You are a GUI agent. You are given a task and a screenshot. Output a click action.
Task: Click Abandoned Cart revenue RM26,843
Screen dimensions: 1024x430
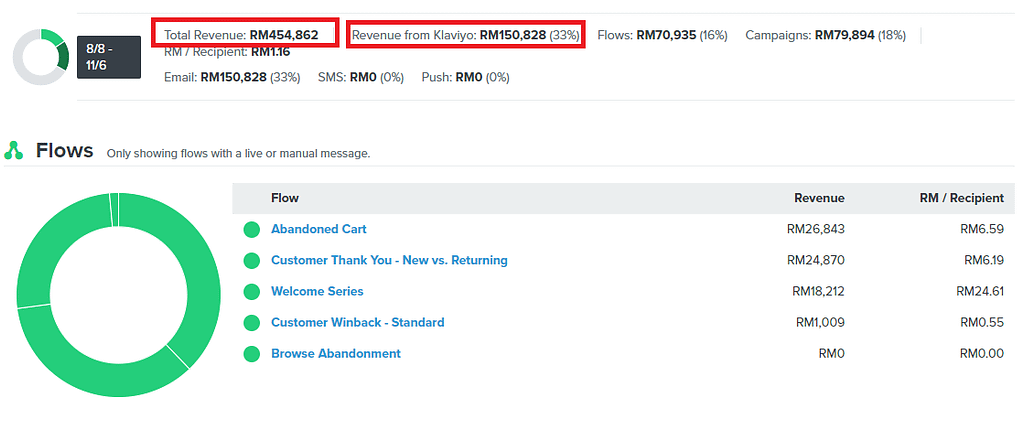point(816,229)
